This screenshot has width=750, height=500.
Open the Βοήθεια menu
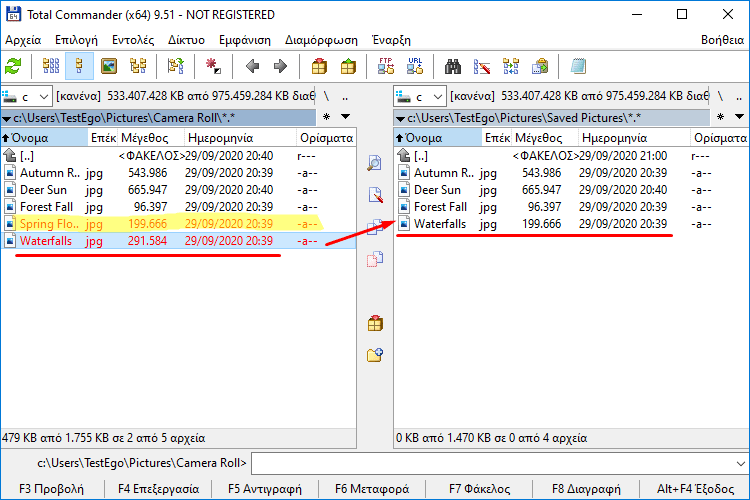722,40
